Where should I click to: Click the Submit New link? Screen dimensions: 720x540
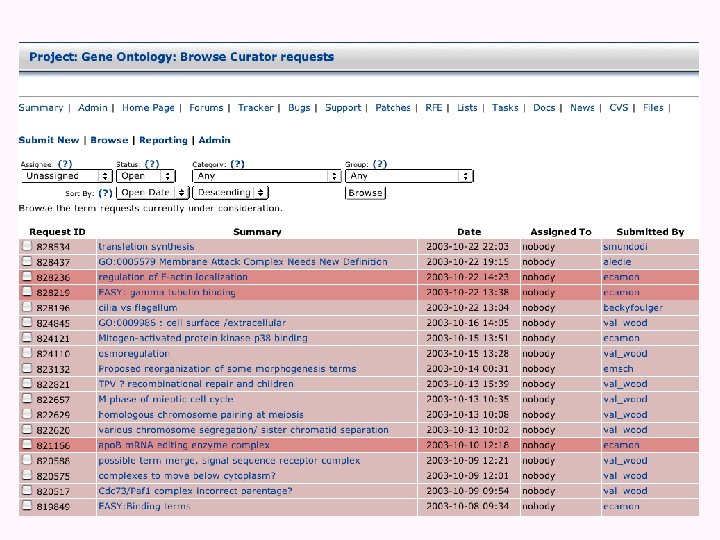(x=49, y=140)
